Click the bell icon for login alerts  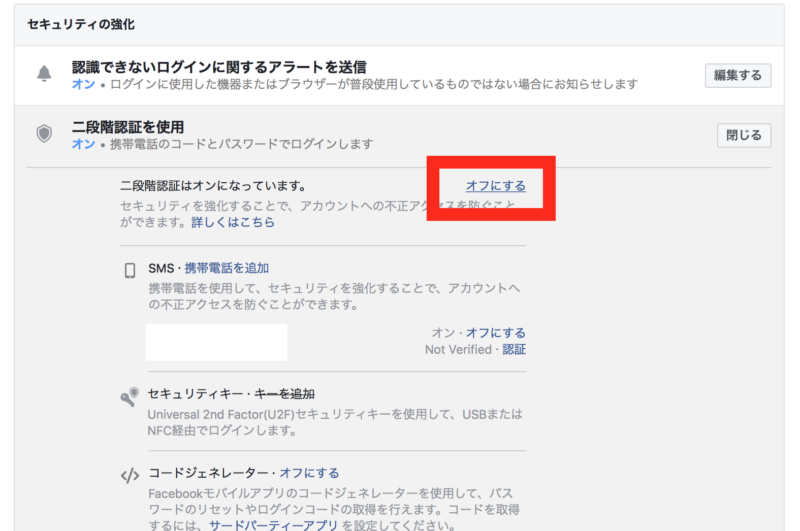pos(44,74)
